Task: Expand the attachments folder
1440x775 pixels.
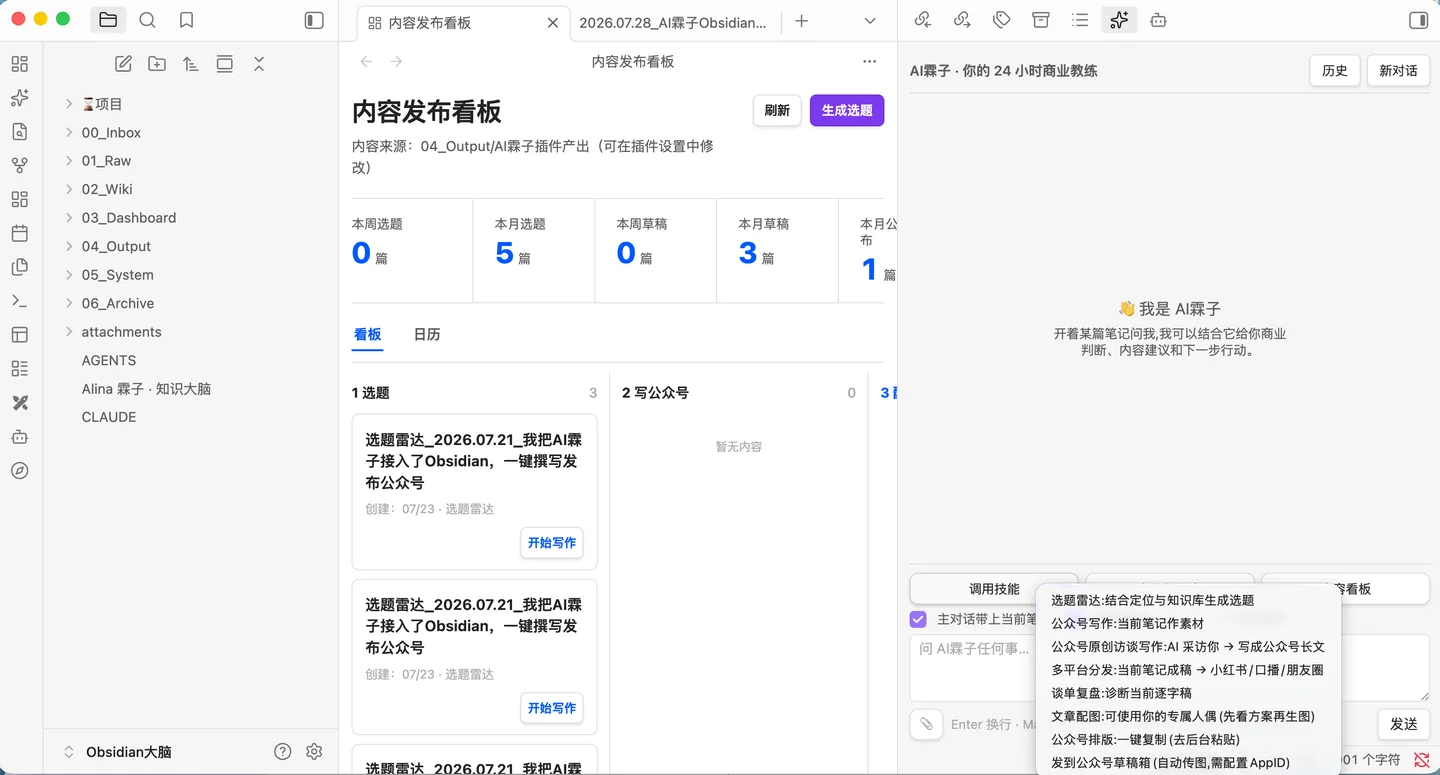Action: click(69, 332)
